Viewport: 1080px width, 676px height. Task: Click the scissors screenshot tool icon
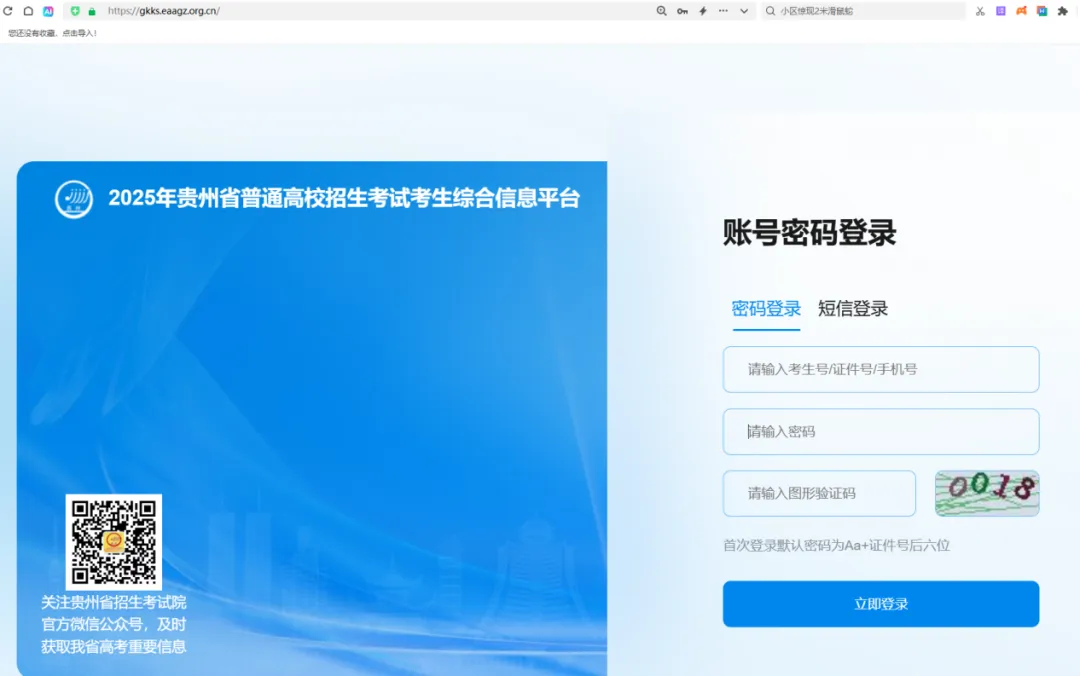980,11
